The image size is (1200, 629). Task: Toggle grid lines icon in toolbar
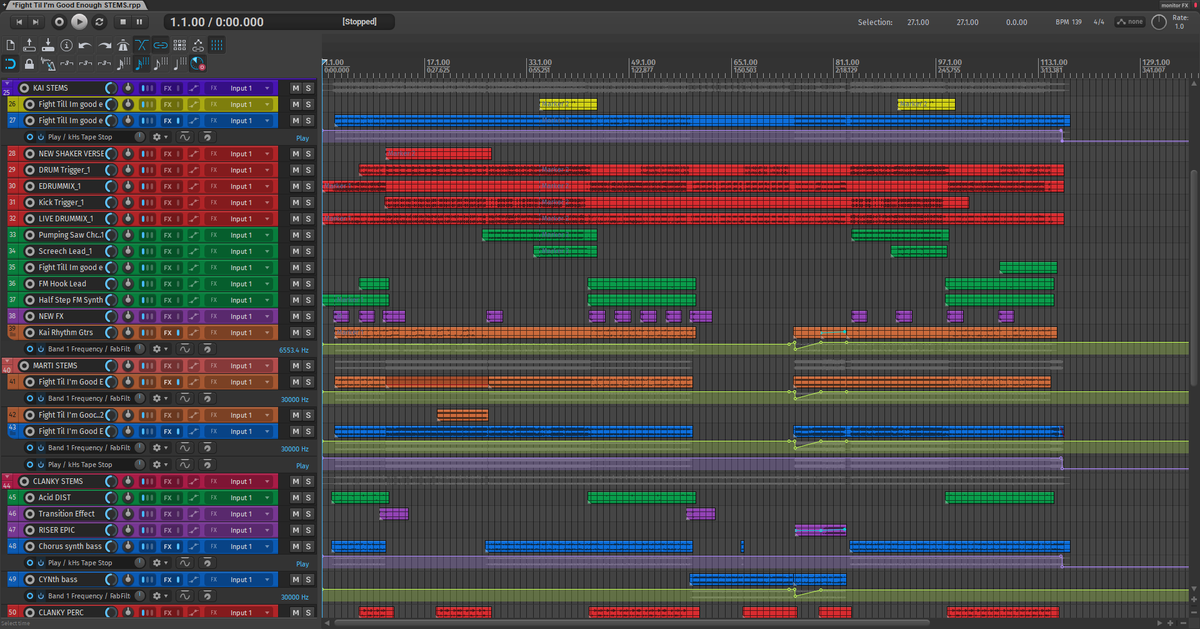[217, 45]
